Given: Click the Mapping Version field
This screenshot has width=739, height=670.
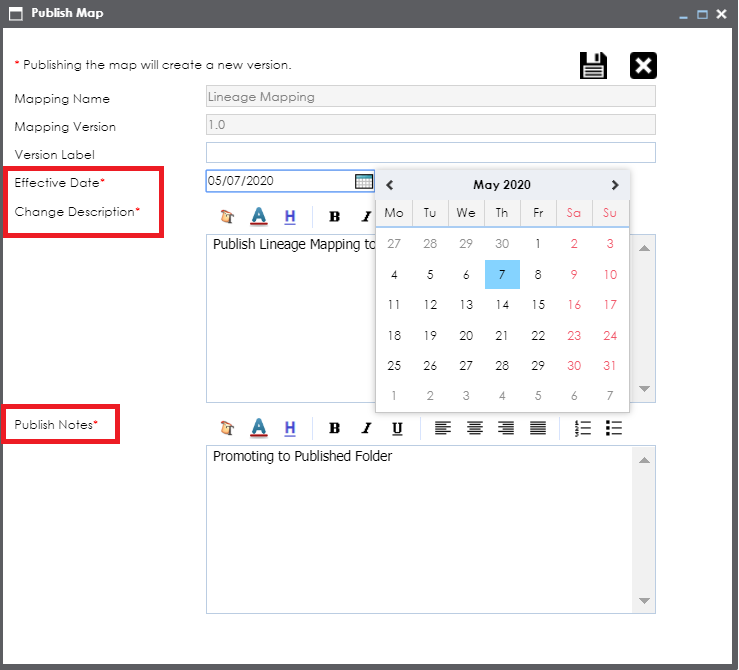Looking at the screenshot, I should click(x=431, y=125).
